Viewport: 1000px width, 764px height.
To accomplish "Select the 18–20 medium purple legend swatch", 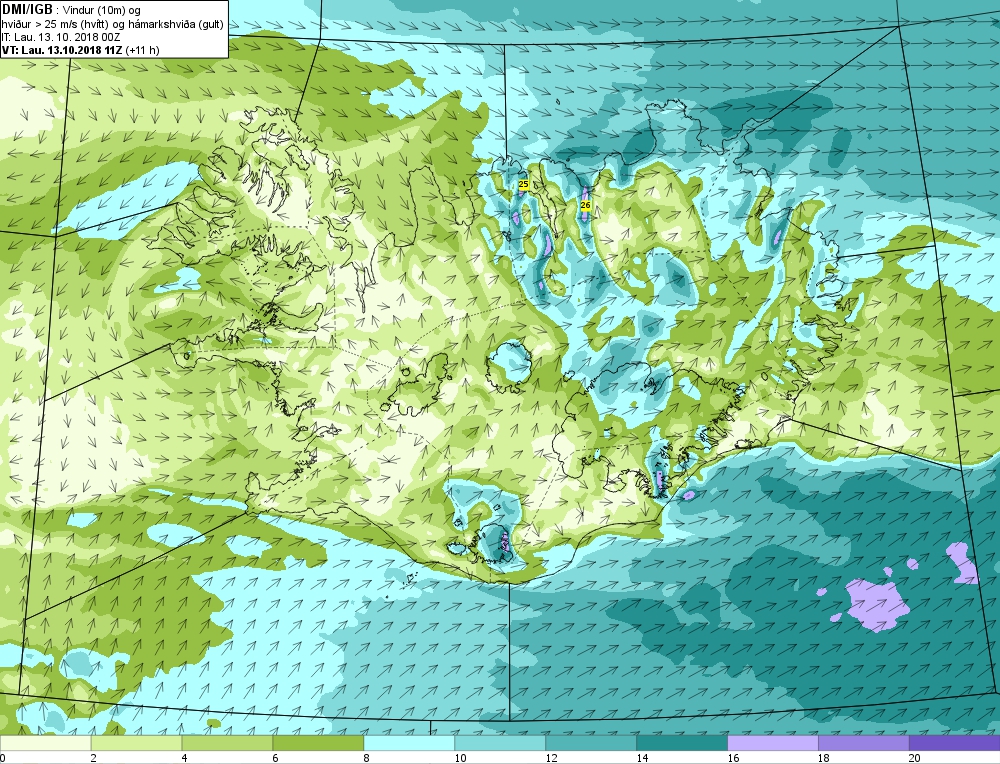I will click(864, 743).
